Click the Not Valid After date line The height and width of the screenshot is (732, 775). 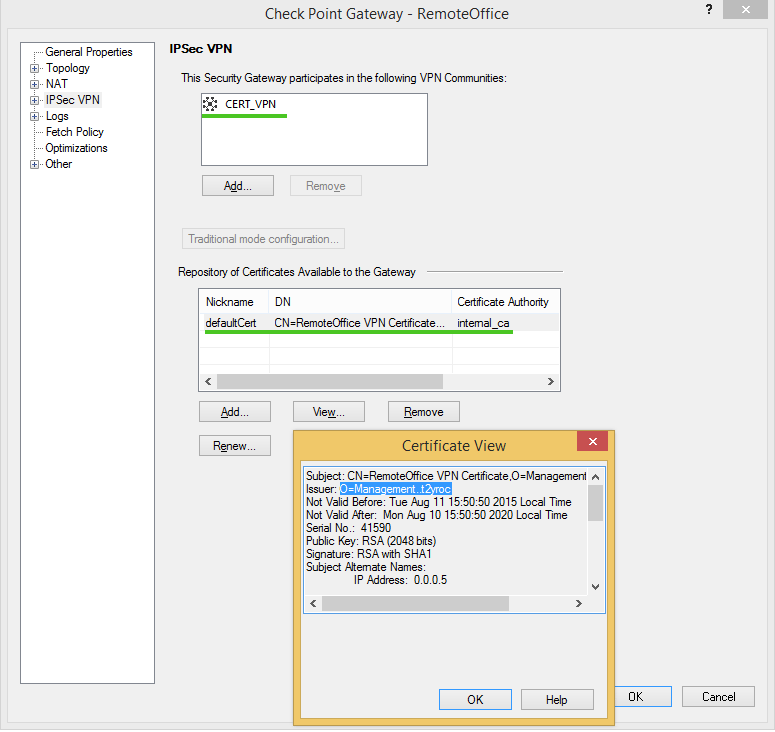tap(436, 515)
